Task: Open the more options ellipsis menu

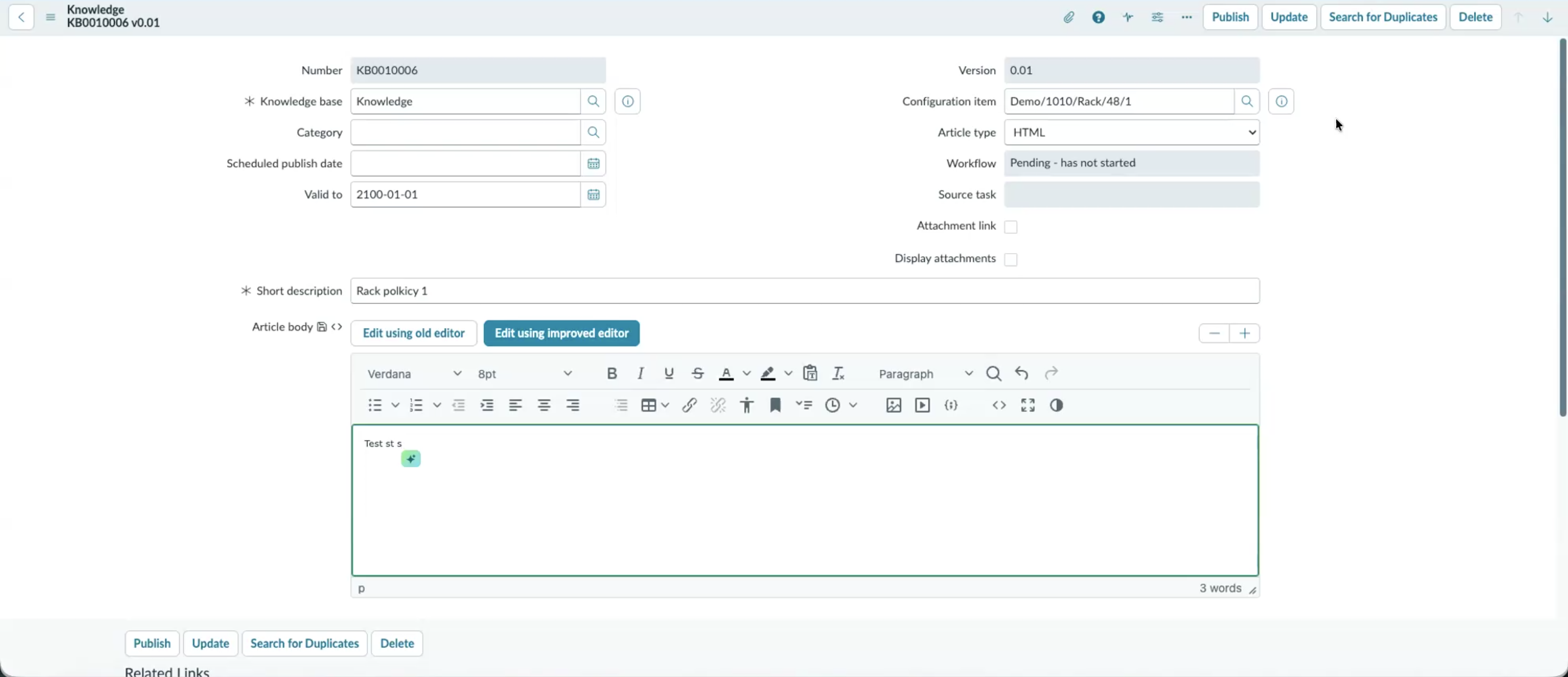Action: point(1186,17)
